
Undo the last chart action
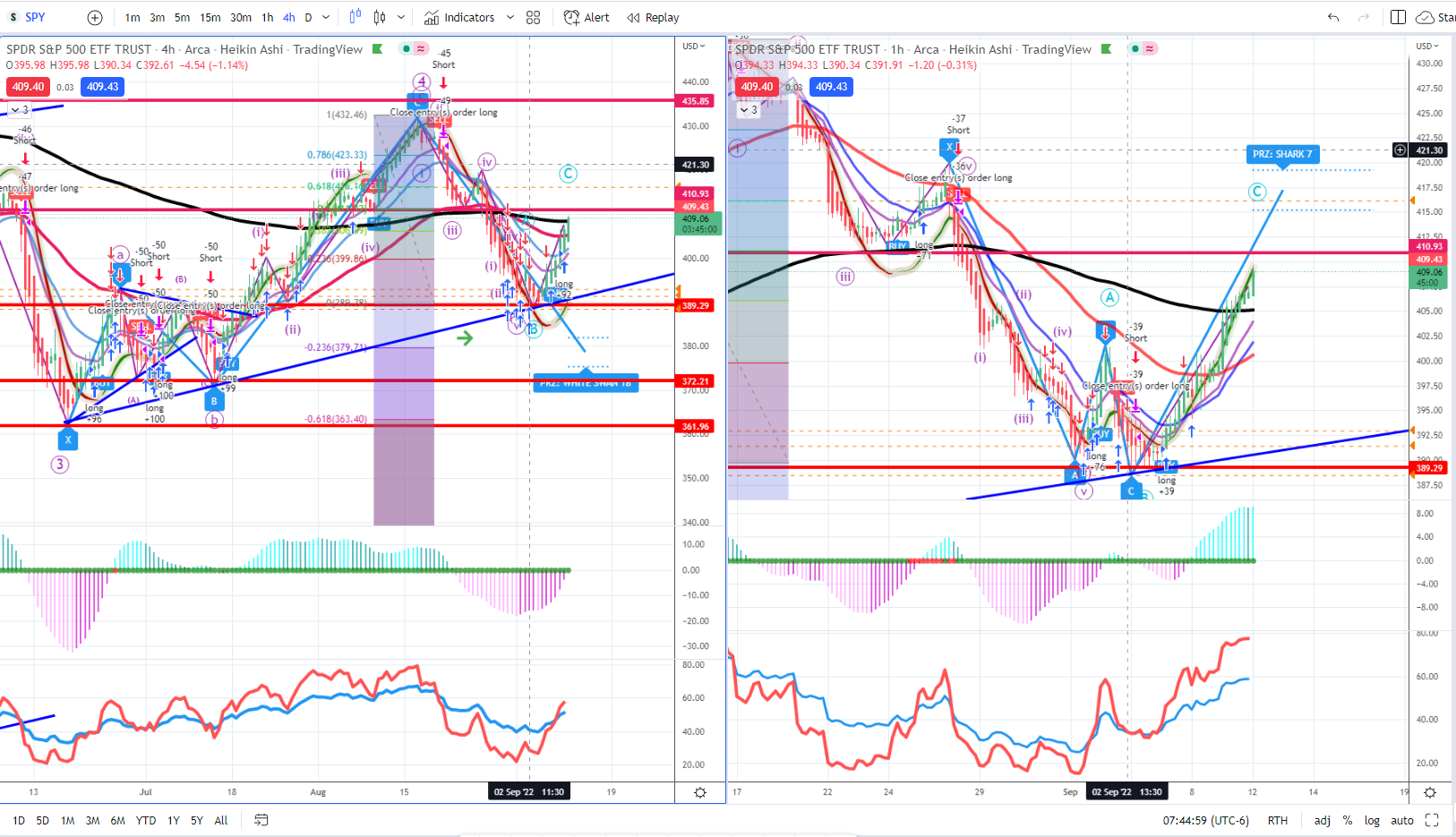1333,17
